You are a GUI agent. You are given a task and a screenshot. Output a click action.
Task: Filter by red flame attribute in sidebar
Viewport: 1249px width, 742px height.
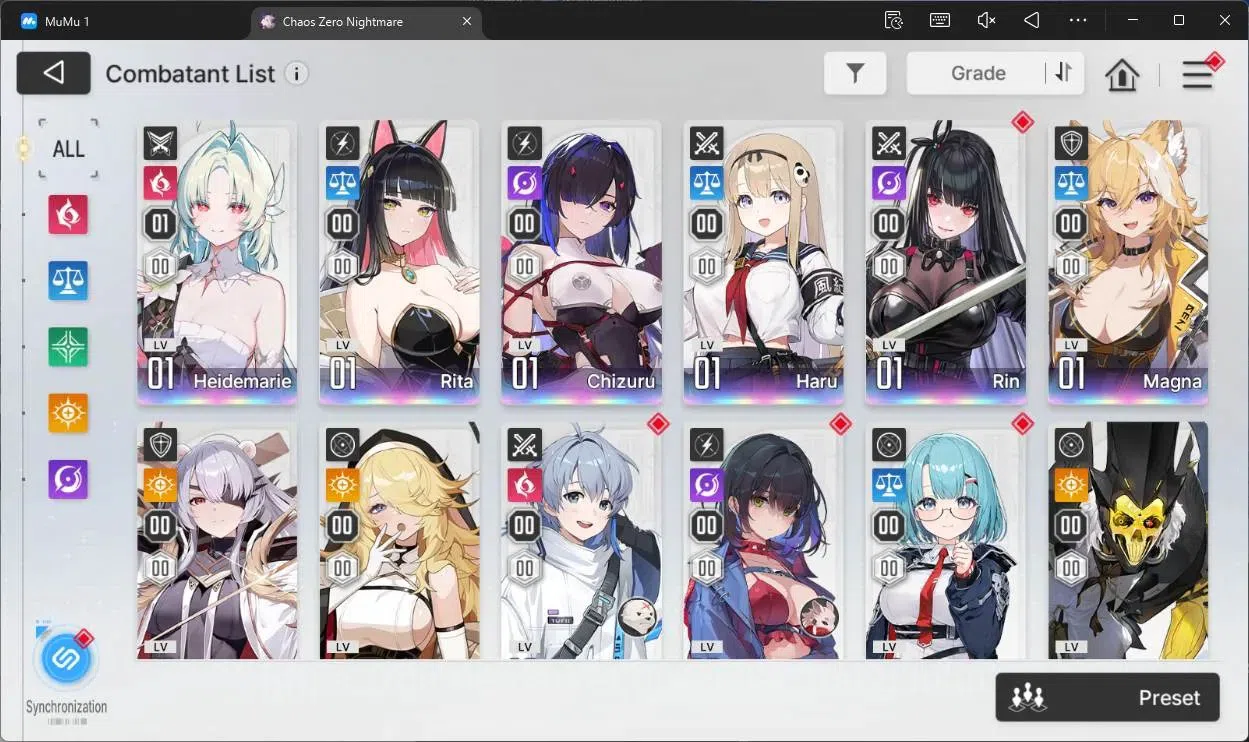pos(68,214)
